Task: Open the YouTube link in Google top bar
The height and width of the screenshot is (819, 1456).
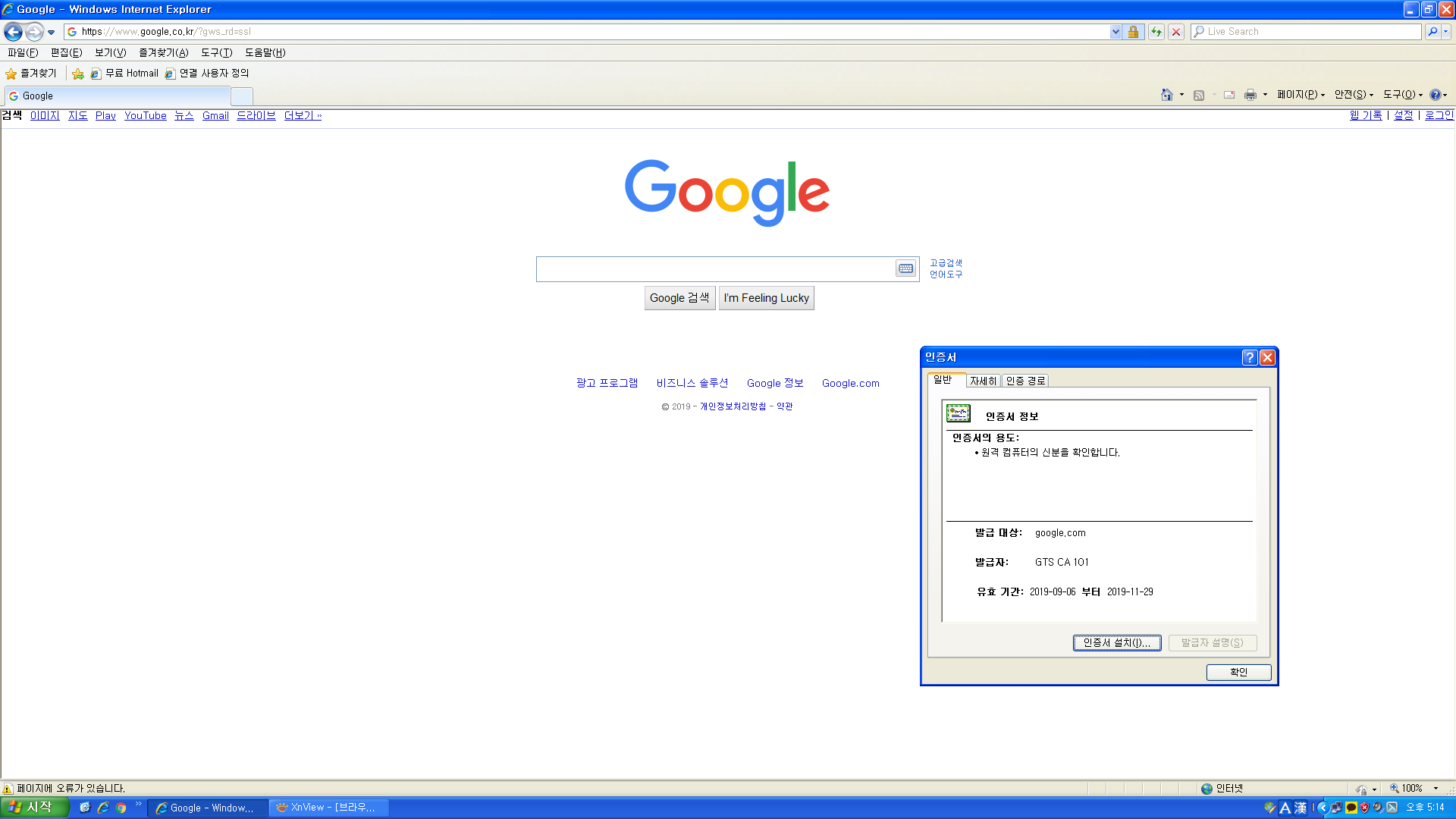Action: pyautogui.click(x=146, y=115)
